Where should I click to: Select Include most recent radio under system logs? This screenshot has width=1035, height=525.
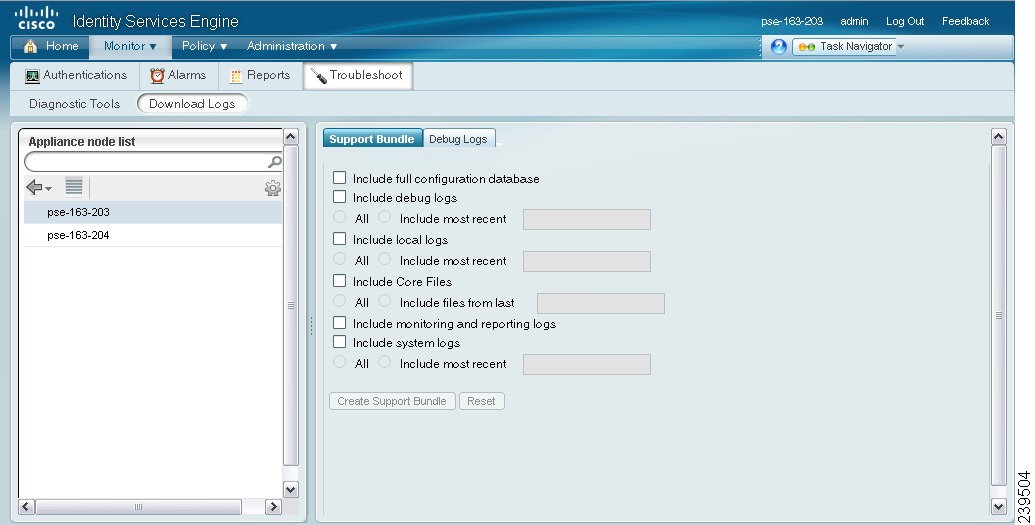(x=385, y=363)
